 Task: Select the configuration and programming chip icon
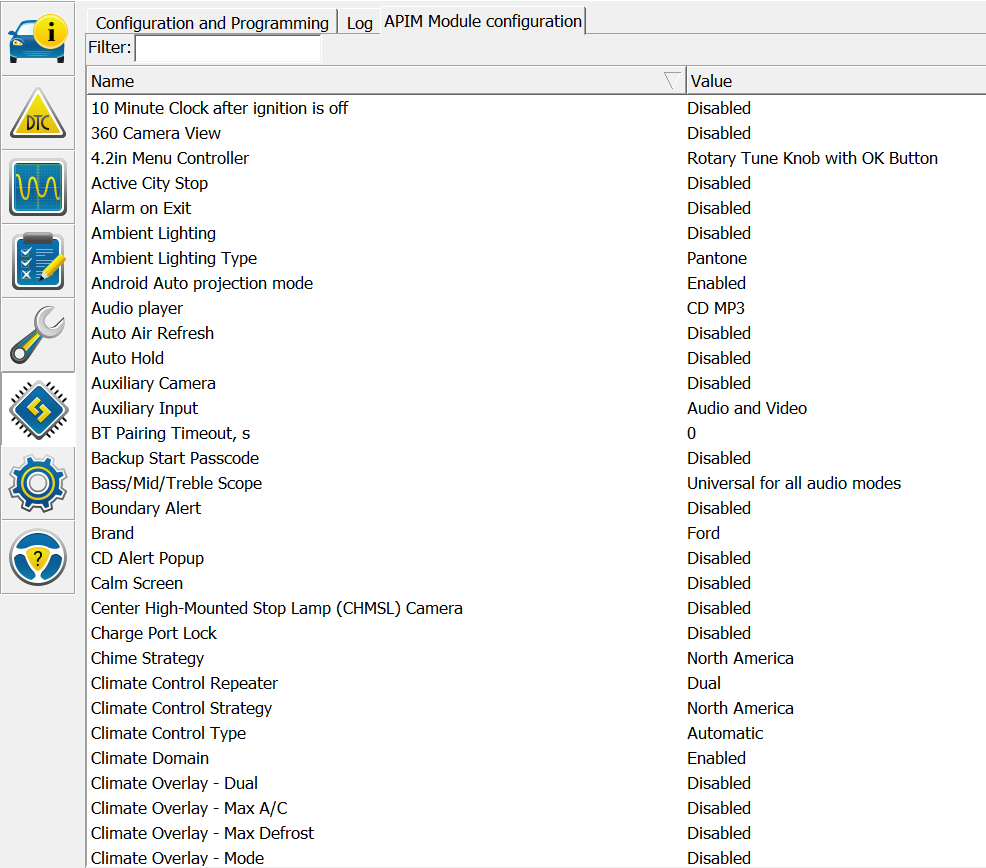(x=38, y=409)
